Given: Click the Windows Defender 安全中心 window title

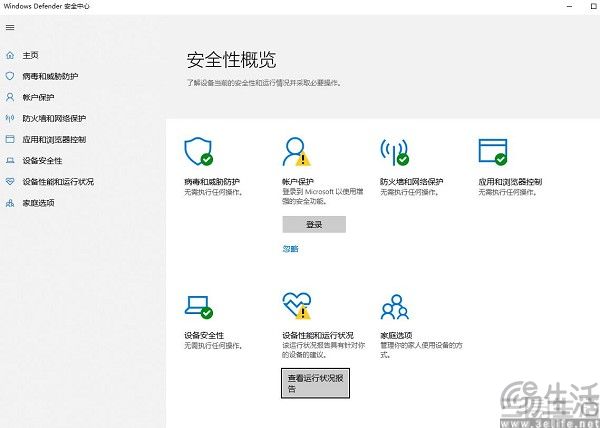Looking at the screenshot, I should click(x=47, y=6).
